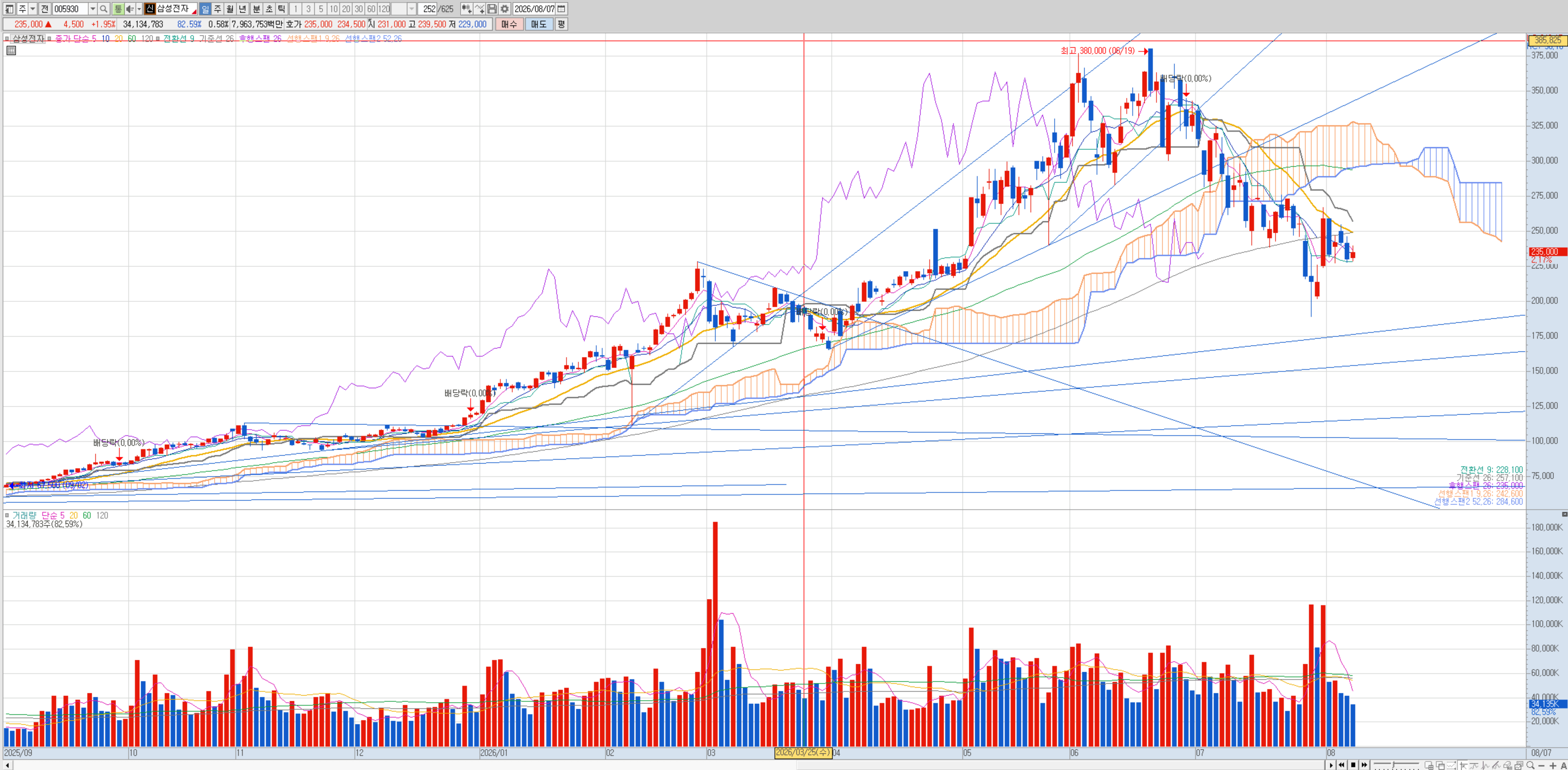Screen dimensions: 1568x770
Task: Collapse the 전환선 Ichimoku legend marker
Action: coord(158,38)
